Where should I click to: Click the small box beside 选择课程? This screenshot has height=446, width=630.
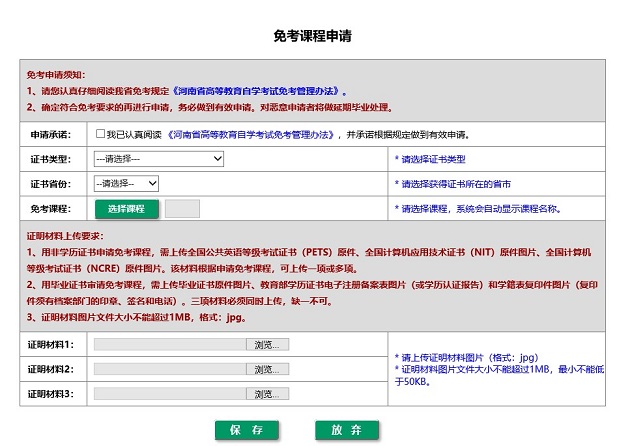[x=182, y=209]
